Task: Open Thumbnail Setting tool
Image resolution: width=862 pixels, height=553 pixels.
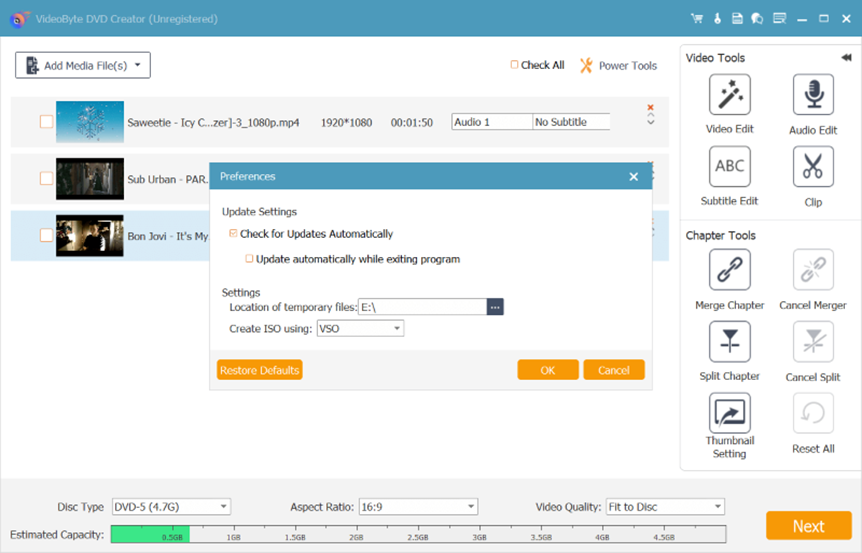Action: pyautogui.click(x=730, y=413)
